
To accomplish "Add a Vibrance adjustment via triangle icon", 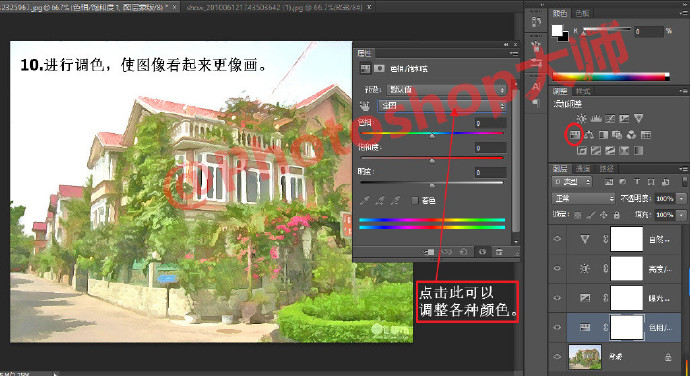I will pos(639,118).
